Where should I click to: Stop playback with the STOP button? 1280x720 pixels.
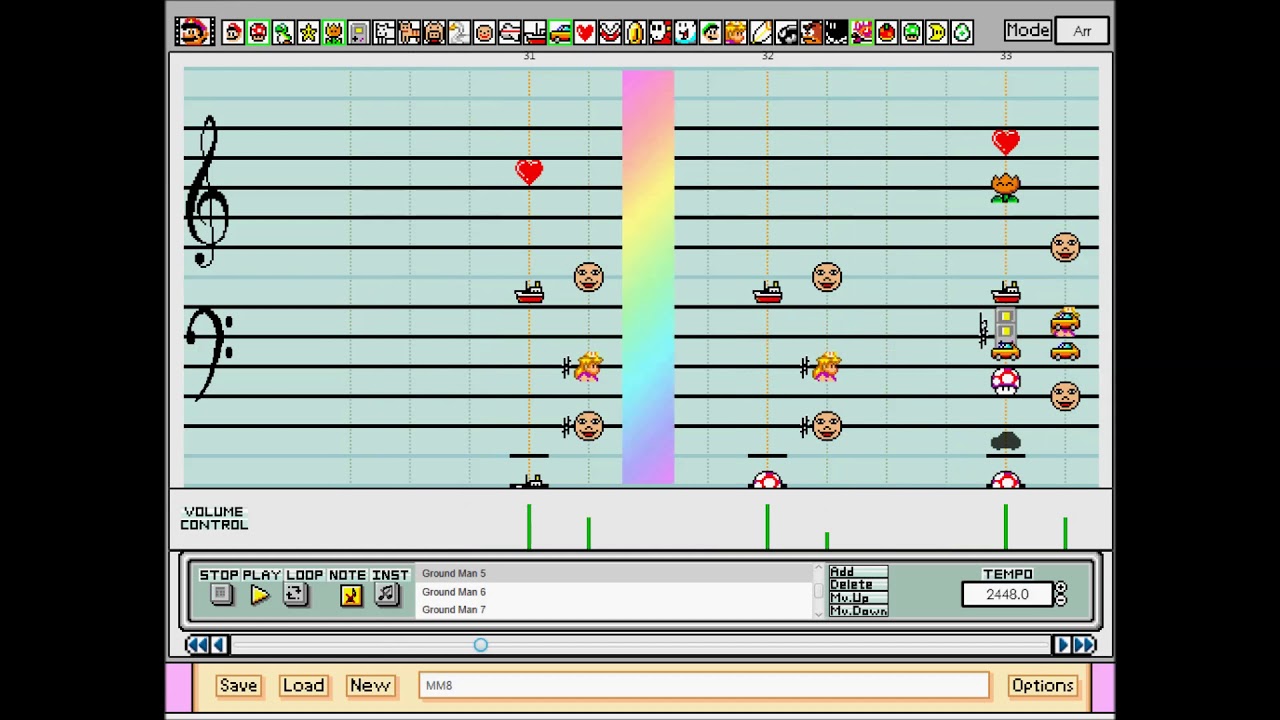221,594
